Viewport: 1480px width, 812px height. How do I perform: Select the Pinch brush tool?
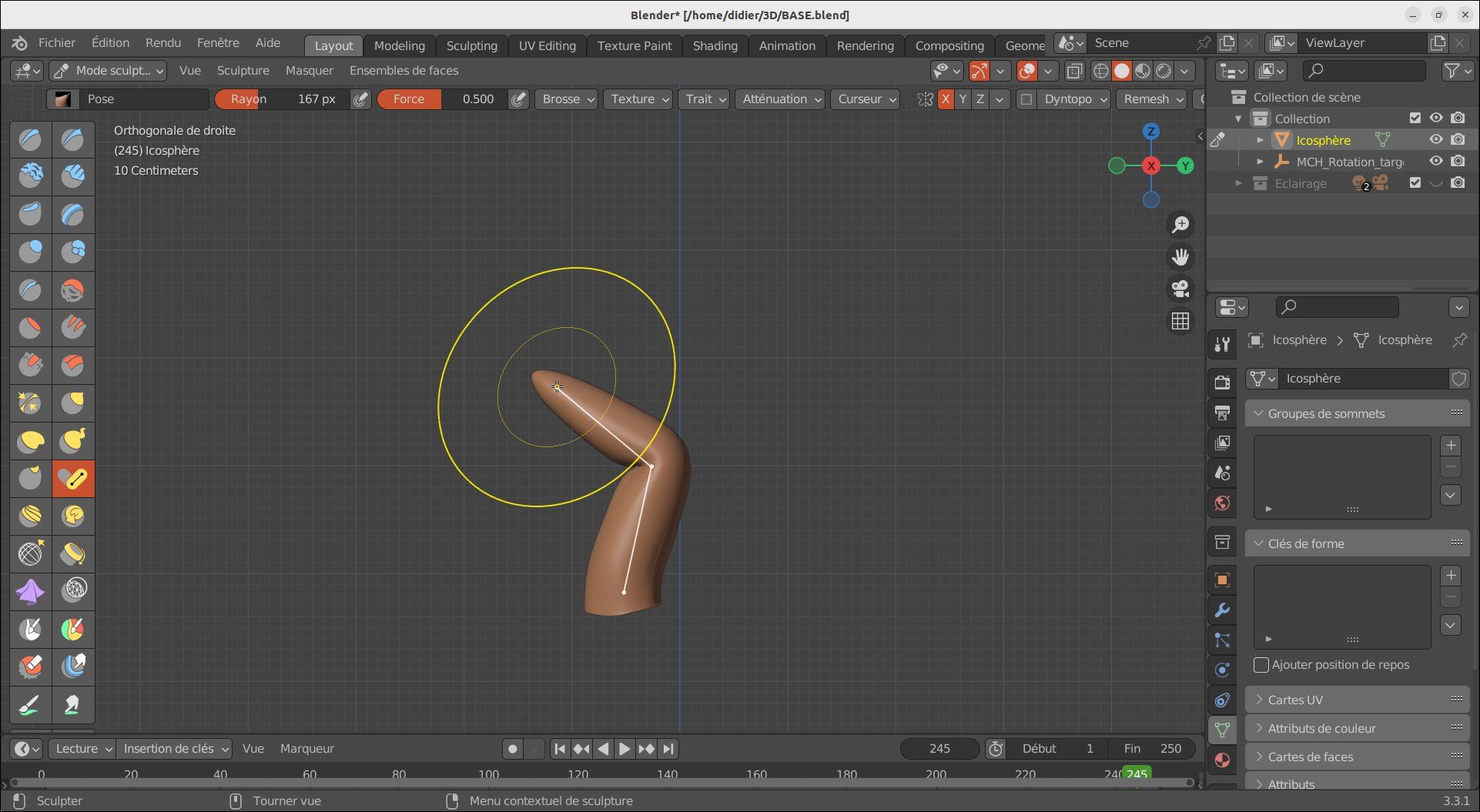(x=31, y=403)
